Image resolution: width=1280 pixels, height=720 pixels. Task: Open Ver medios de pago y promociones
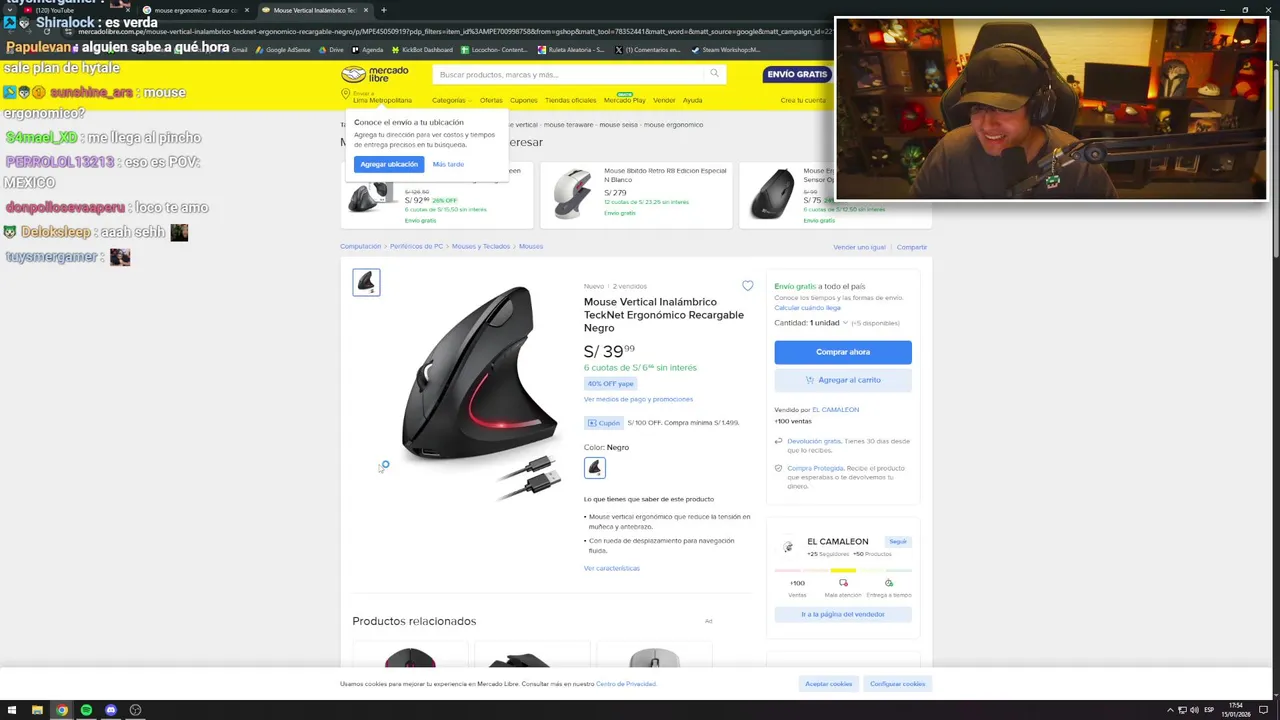pos(638,399)
